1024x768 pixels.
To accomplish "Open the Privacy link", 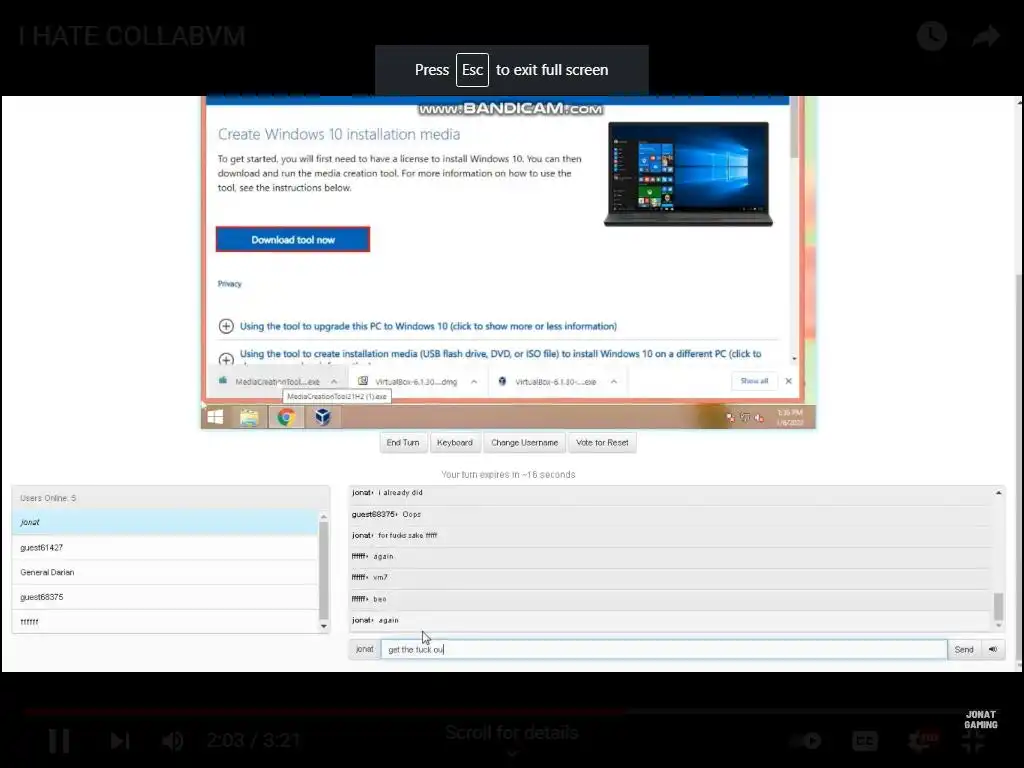I will tap(229, 283).
